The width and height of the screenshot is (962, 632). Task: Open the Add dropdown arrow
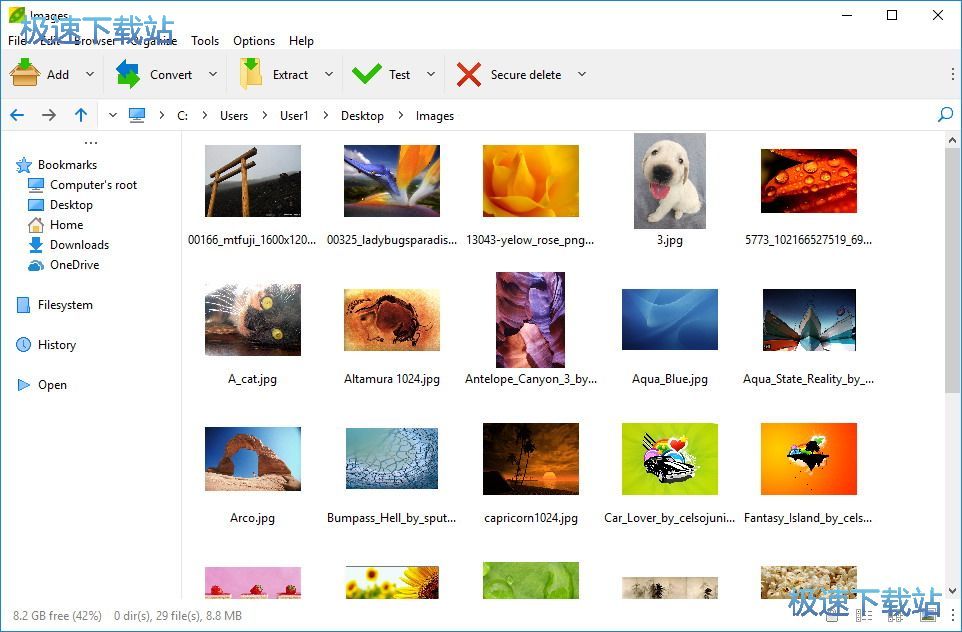90,74
